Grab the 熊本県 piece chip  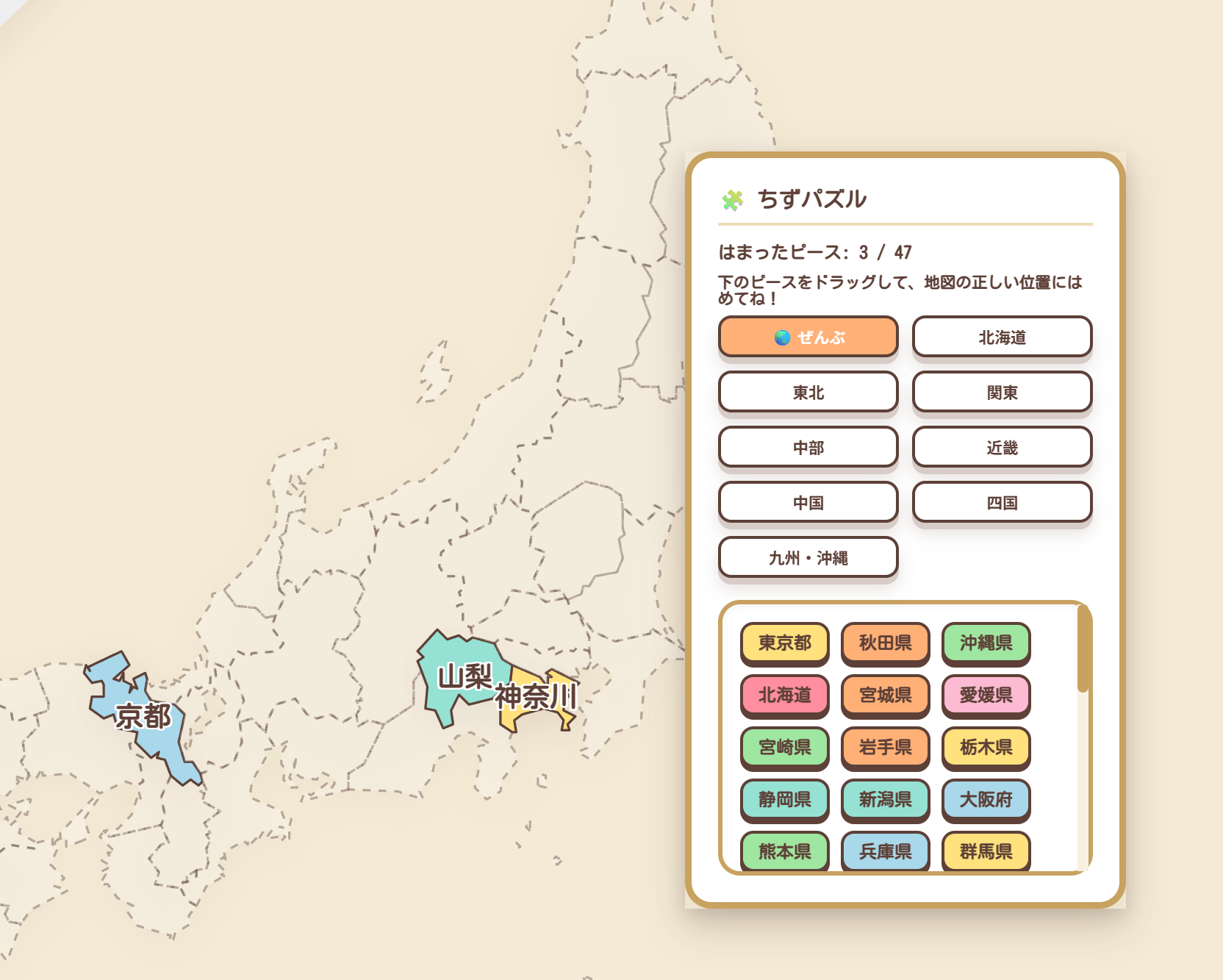point(784,851)
